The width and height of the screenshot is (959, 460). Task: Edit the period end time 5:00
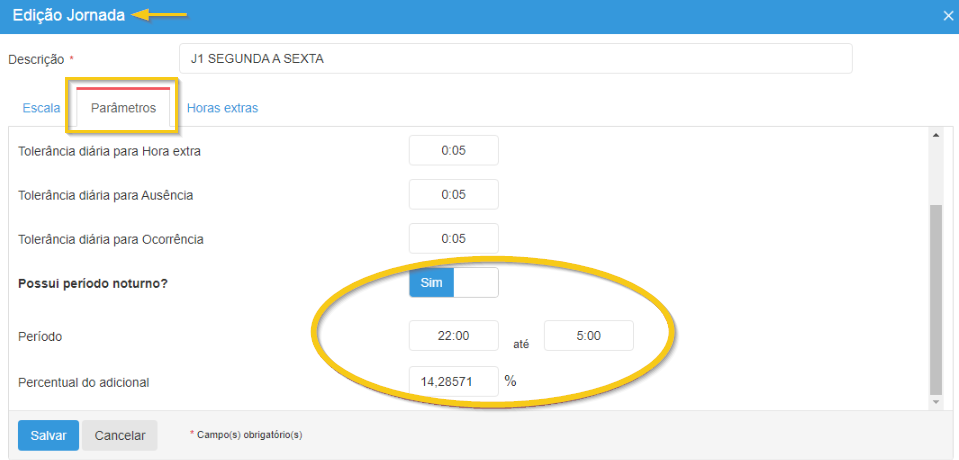coord(588,336)
